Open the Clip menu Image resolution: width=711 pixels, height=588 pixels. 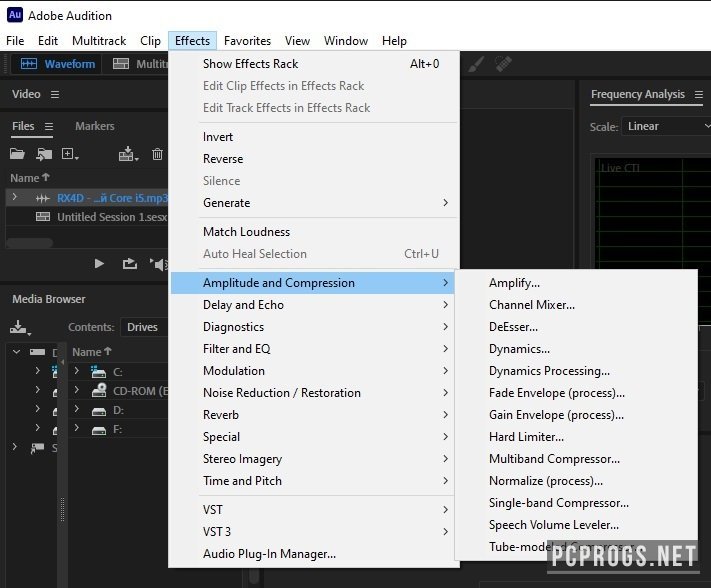click(x=150, y=41)
